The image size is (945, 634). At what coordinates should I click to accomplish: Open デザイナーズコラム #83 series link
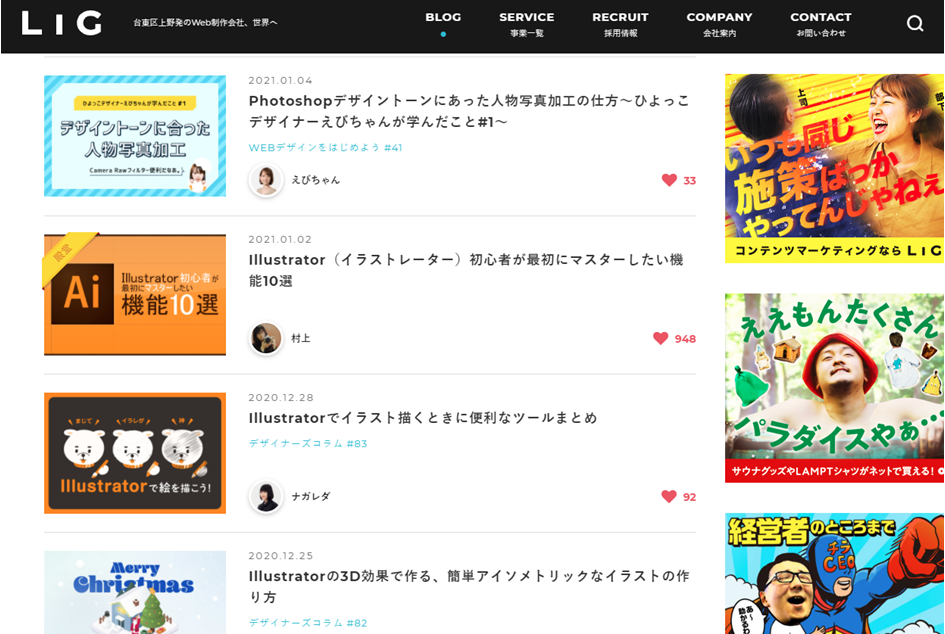point(308,444)
